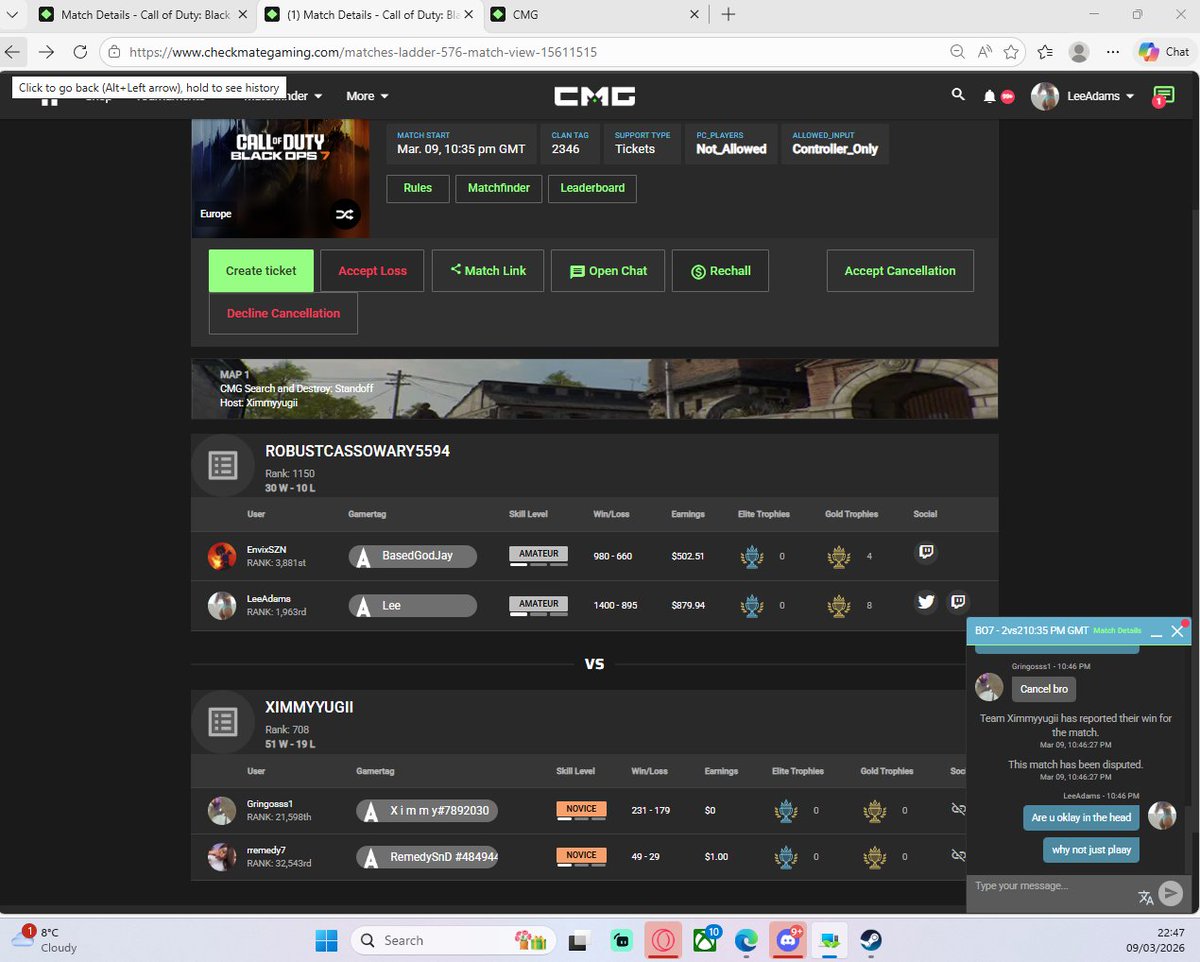Image resolution: width=1200 pixels, height=962 pixels.
Task: Click the Match Details link in chat header
Action: [x=1117, y=631]
